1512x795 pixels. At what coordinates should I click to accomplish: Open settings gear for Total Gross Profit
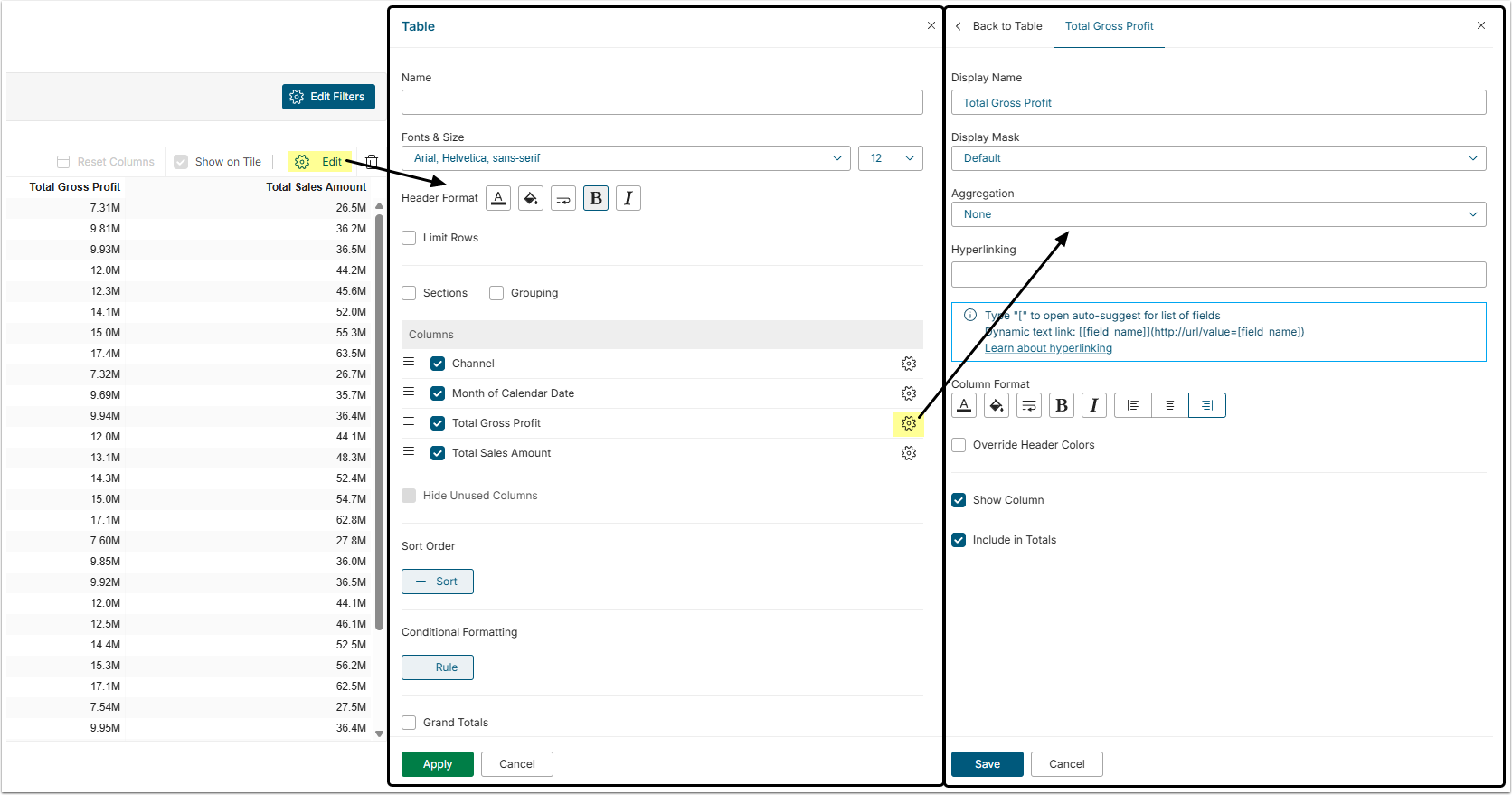(x=909, y=423)
